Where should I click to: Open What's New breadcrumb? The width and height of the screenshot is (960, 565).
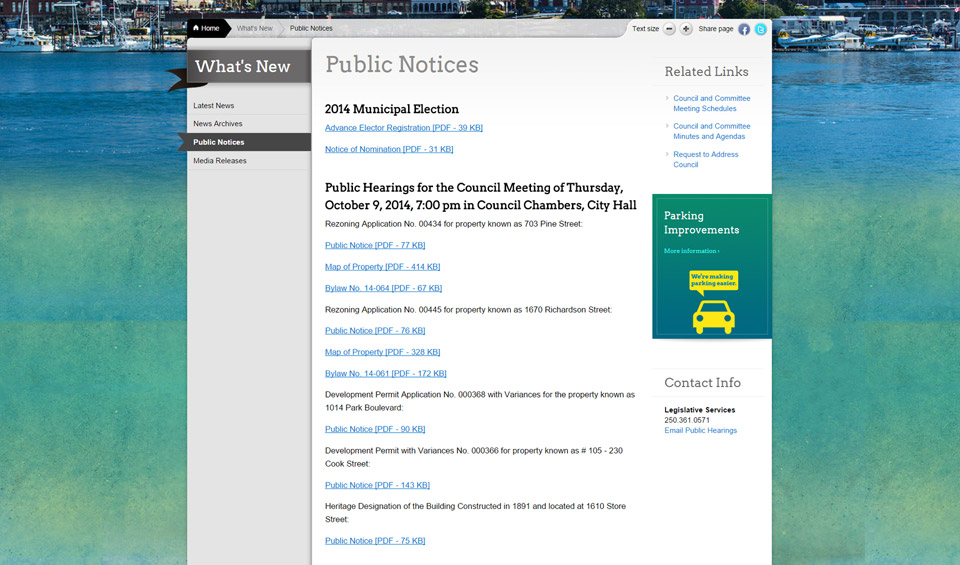tap(254, 28)
